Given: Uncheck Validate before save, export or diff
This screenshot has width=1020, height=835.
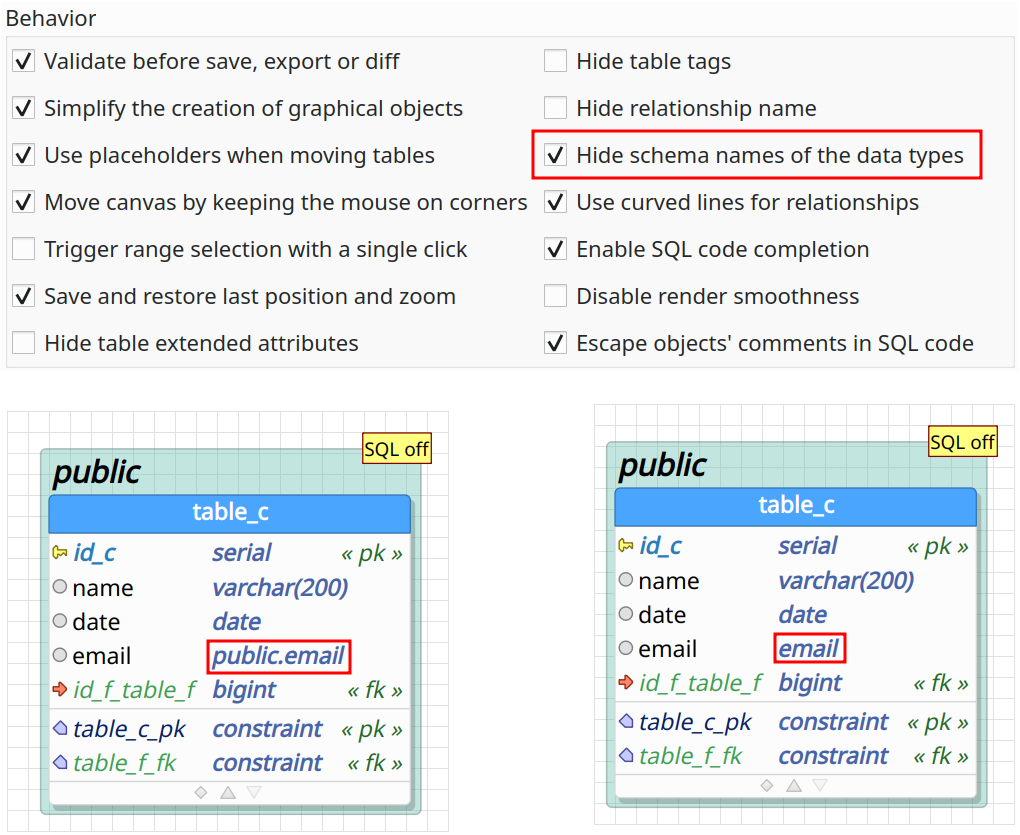Looking at the screenshot, I should [24, 61].
